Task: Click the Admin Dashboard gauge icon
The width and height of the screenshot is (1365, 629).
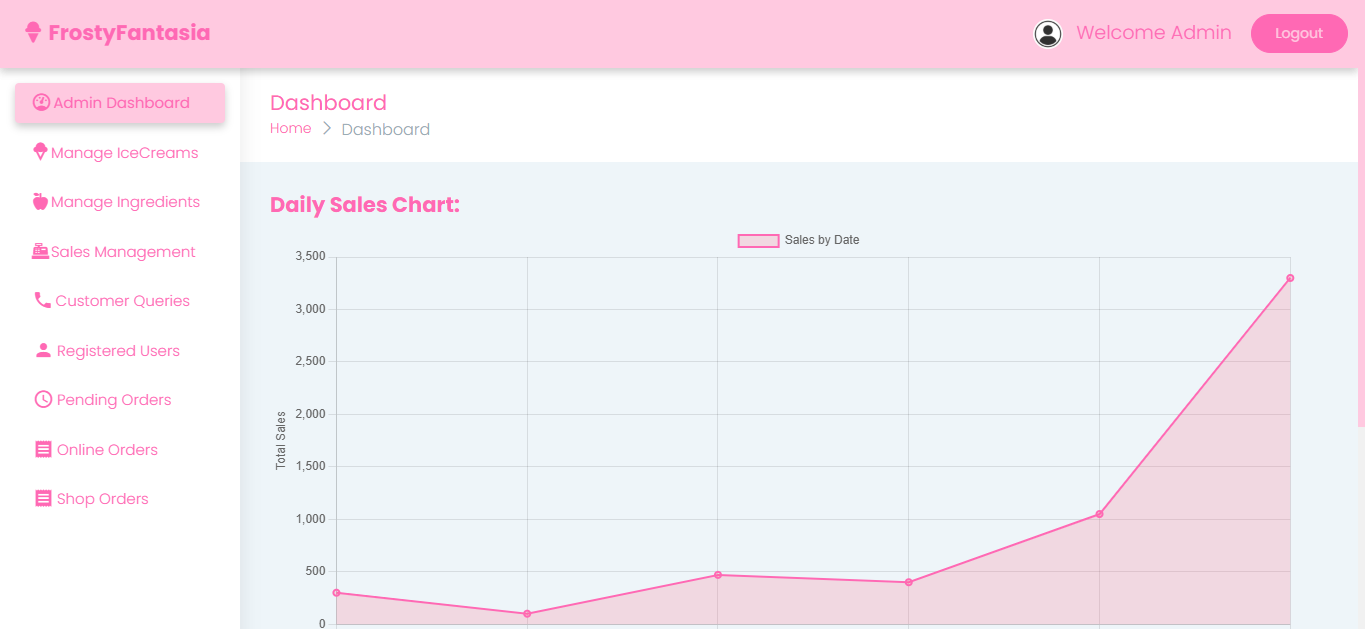Action: point(41,102)
